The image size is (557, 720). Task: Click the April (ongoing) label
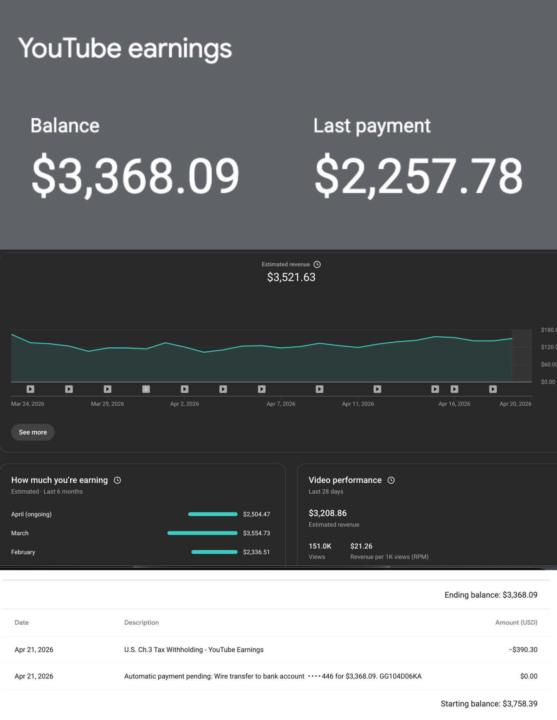[x=31, y=514]
